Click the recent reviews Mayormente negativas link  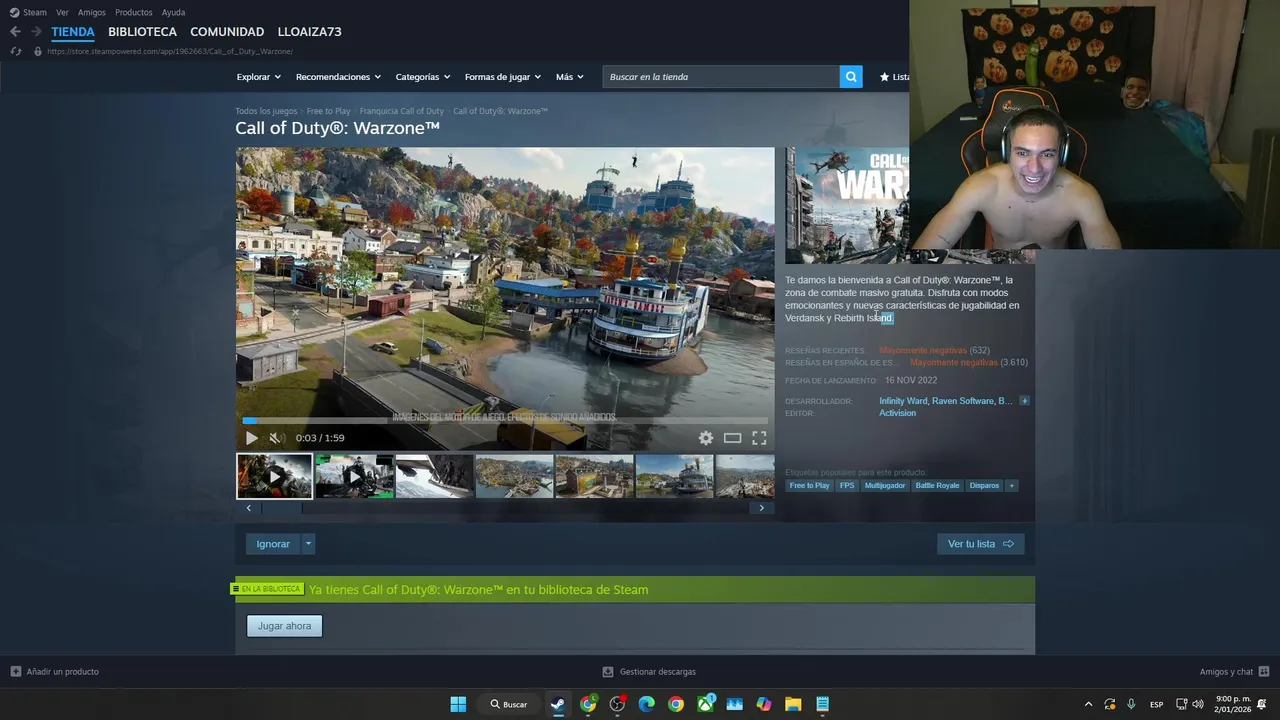tap(923, 350)
